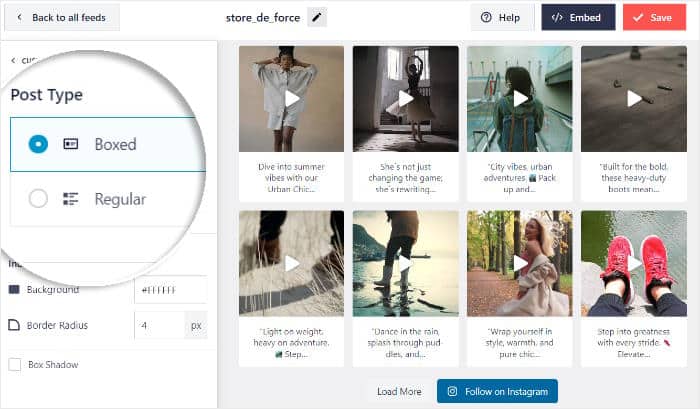Click the pencil icon beside store_de_force

(x=317, y=17)
